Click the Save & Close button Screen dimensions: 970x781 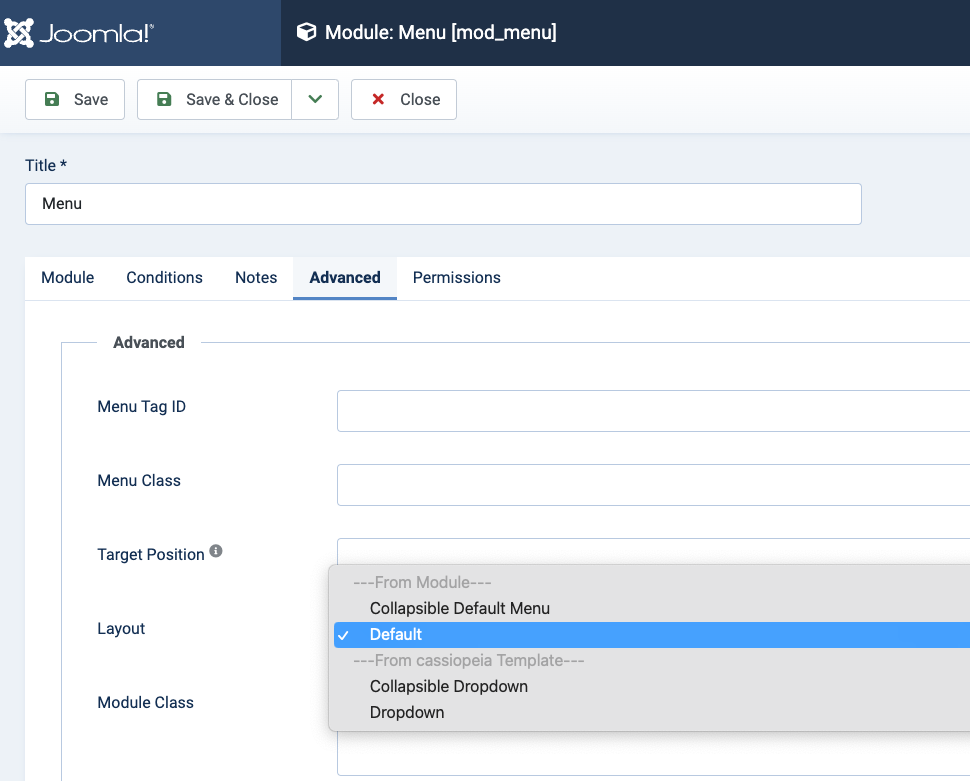[x=215, y=100]
